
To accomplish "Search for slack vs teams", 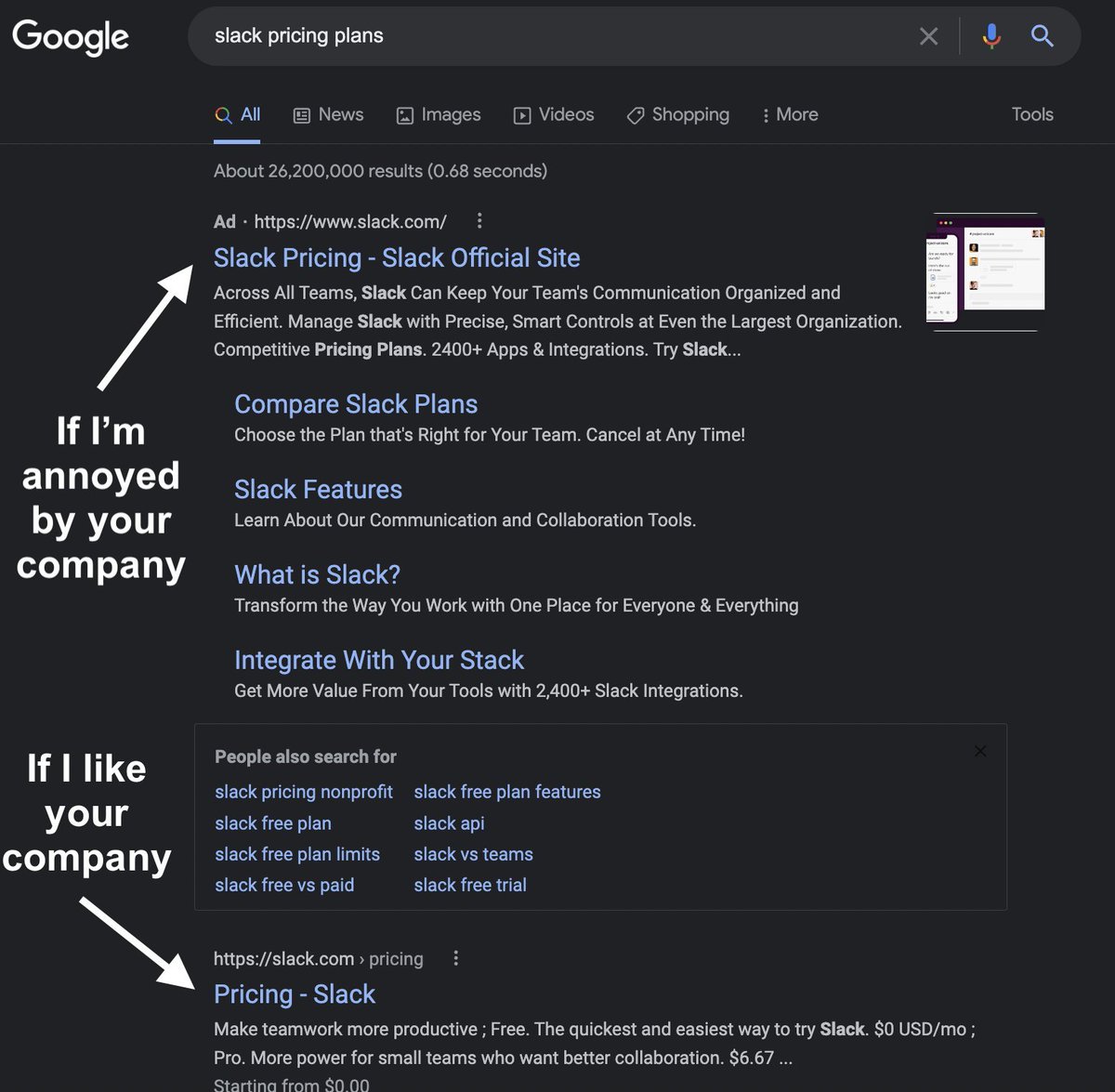I will pos(474,854).
